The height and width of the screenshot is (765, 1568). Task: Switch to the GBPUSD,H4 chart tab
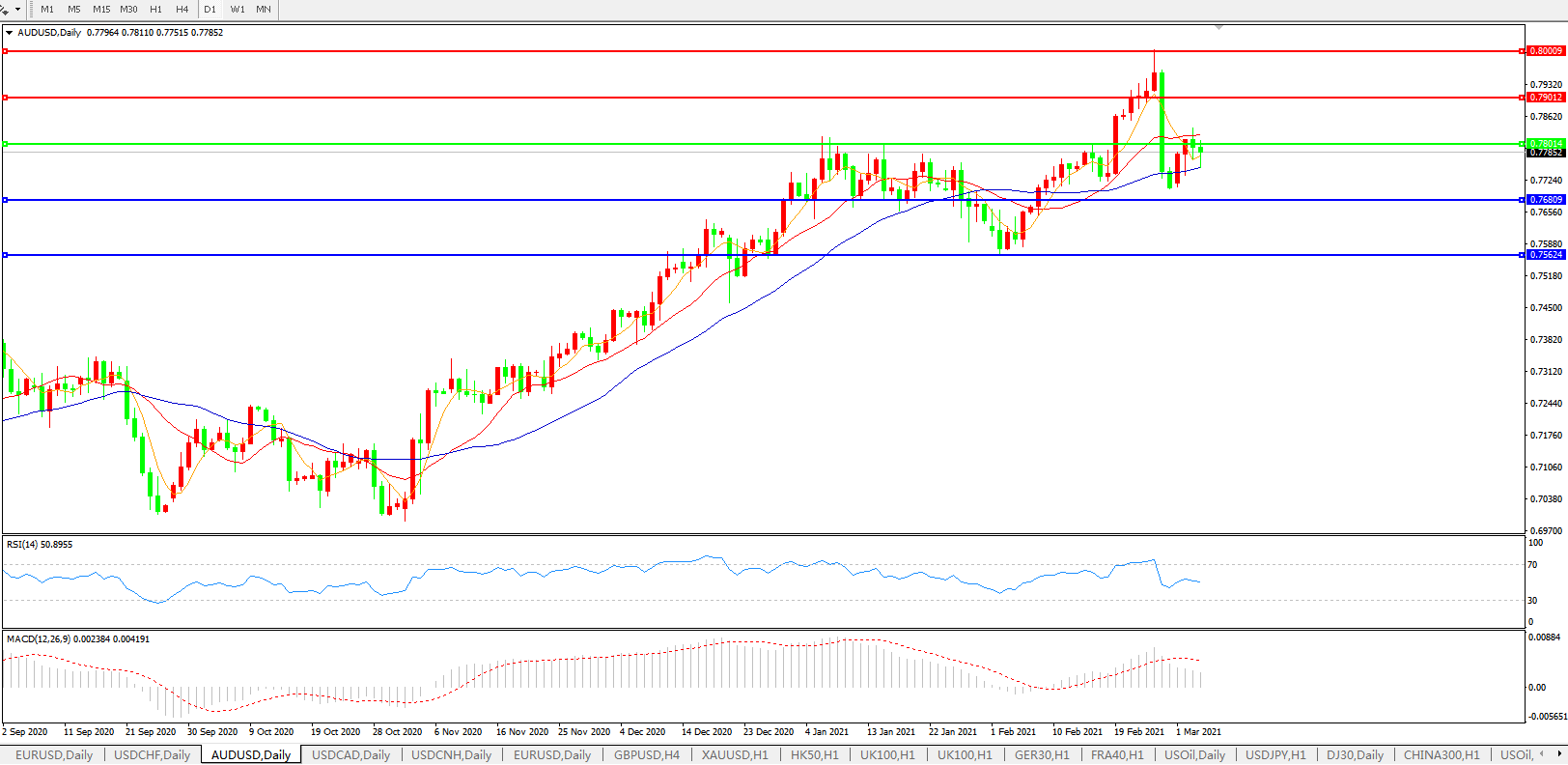coord(647,755)
